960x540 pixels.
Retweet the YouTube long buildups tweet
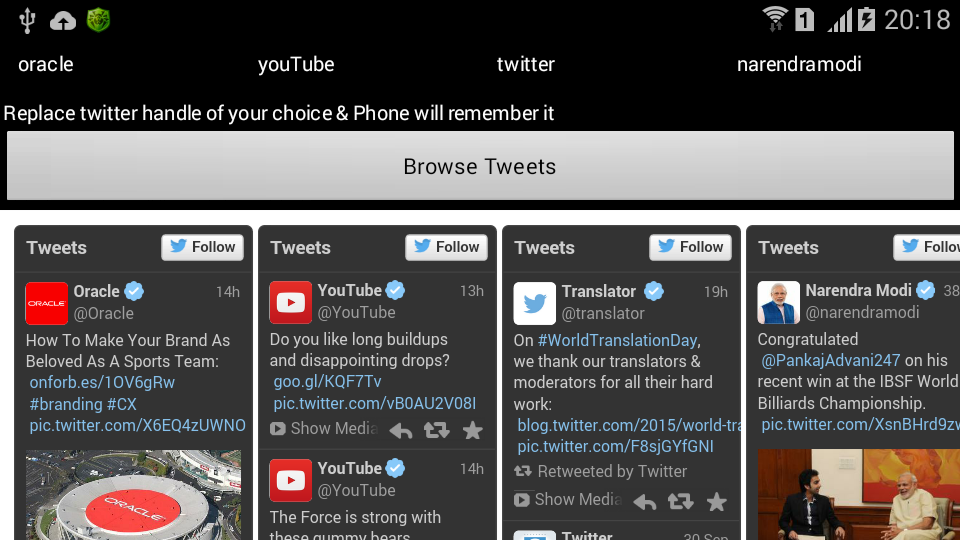coord(437,430)
